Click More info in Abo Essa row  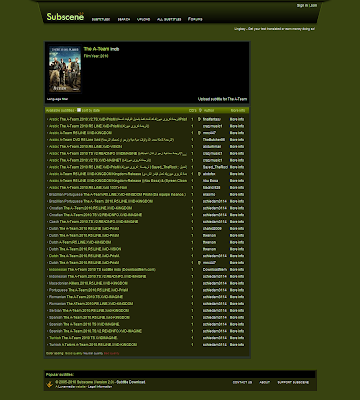point(237,181)
